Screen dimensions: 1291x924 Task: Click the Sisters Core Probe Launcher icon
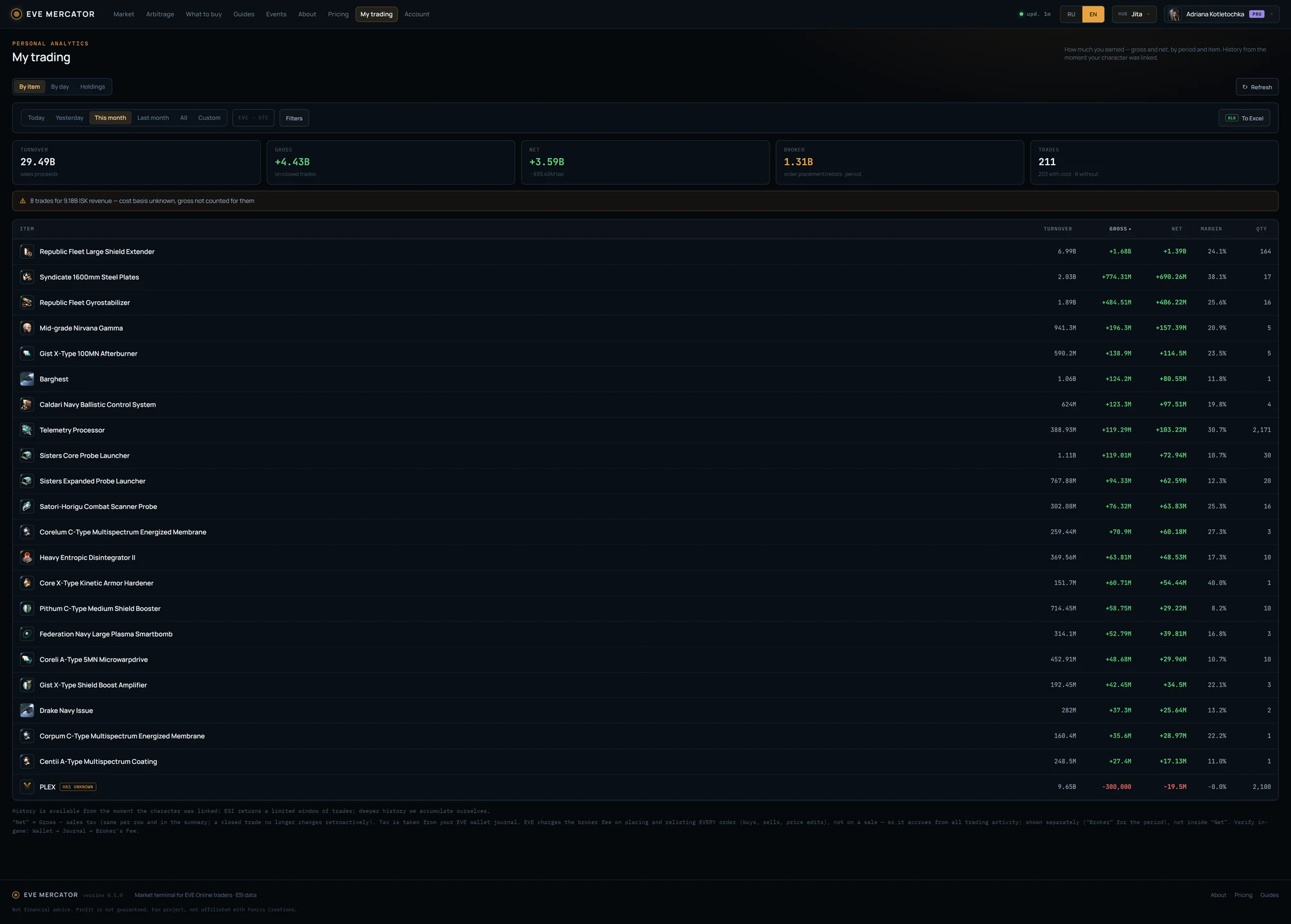point(27,456)
